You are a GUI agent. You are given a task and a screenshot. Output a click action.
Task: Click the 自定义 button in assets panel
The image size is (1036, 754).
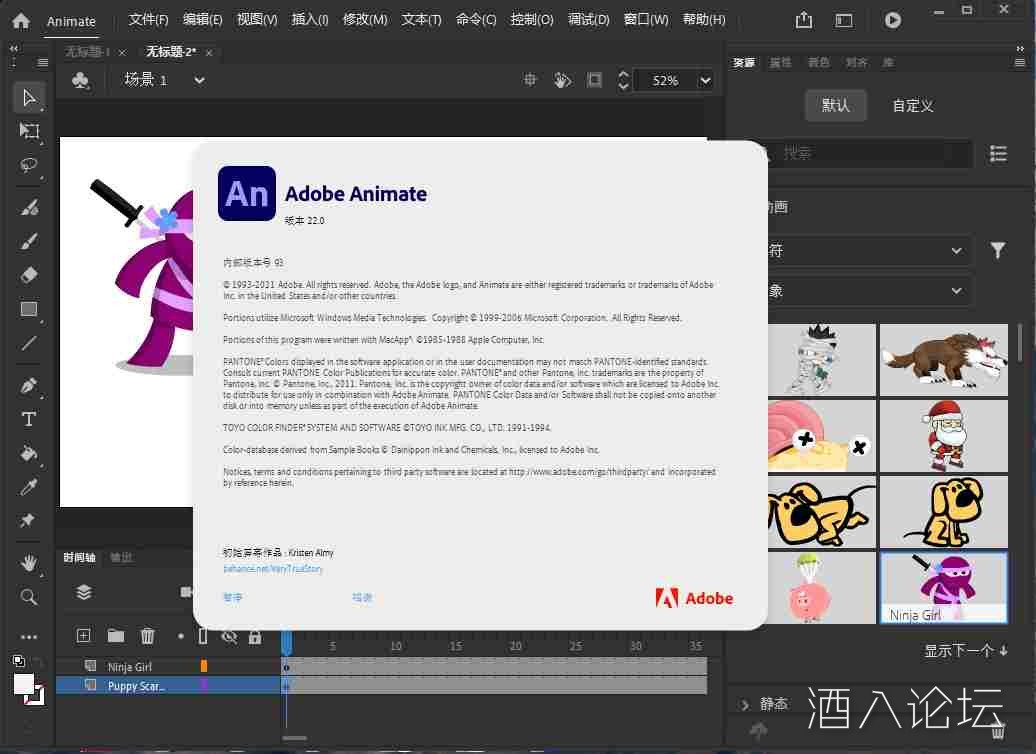pos(912,105)
